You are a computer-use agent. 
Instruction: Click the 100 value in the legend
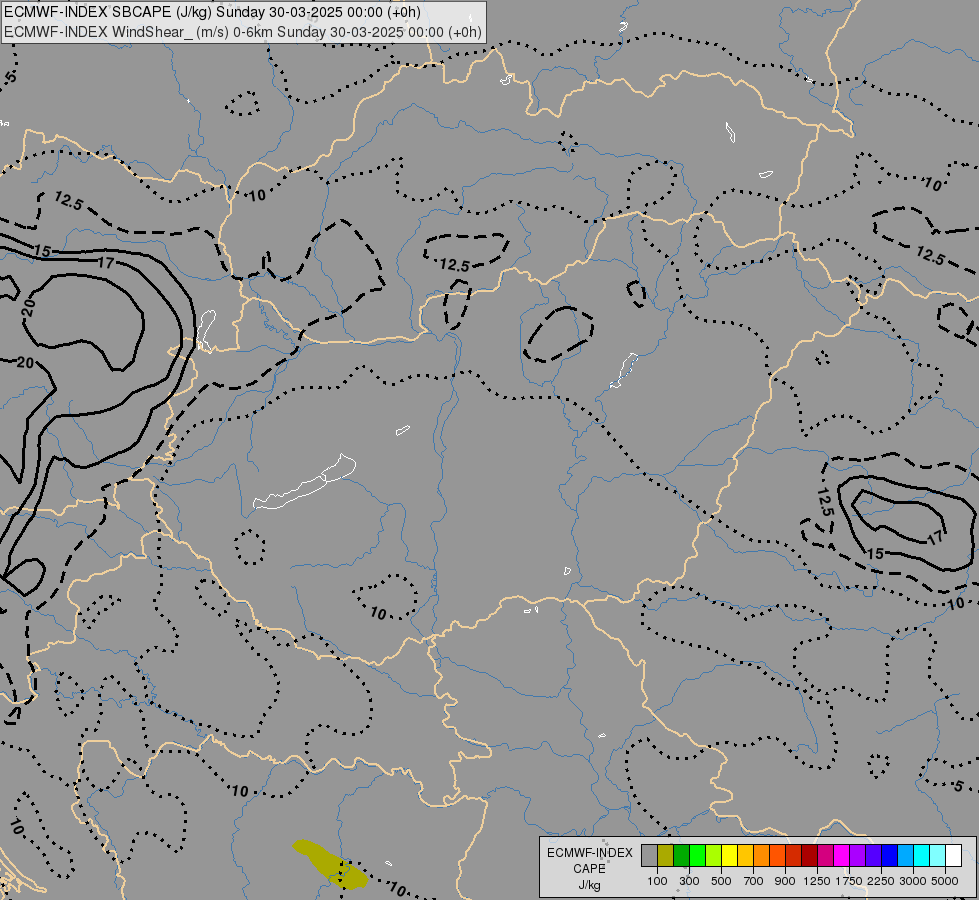coord(657,881)
